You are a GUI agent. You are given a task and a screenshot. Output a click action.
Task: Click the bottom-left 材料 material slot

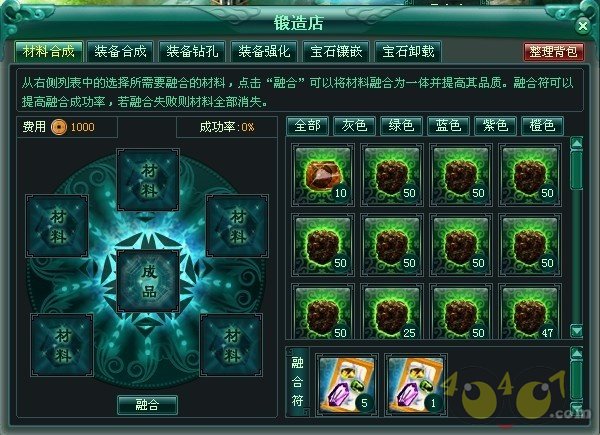tap(62, 345)
